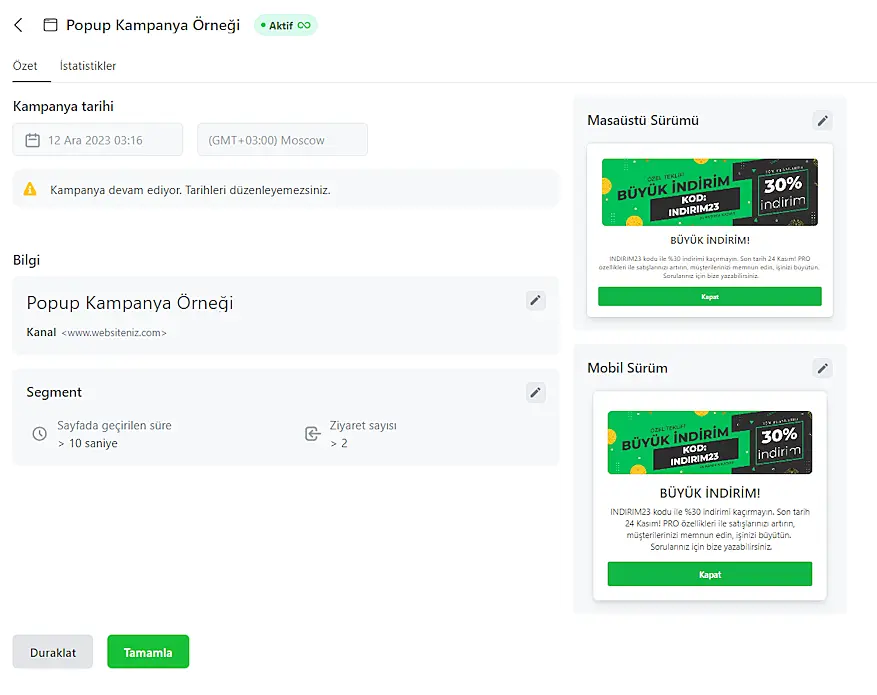Open the GMT+03:00 Moscow timezone selector
Image resolution: width=877 pixels, height=695 pixels.
coord(282,140)
